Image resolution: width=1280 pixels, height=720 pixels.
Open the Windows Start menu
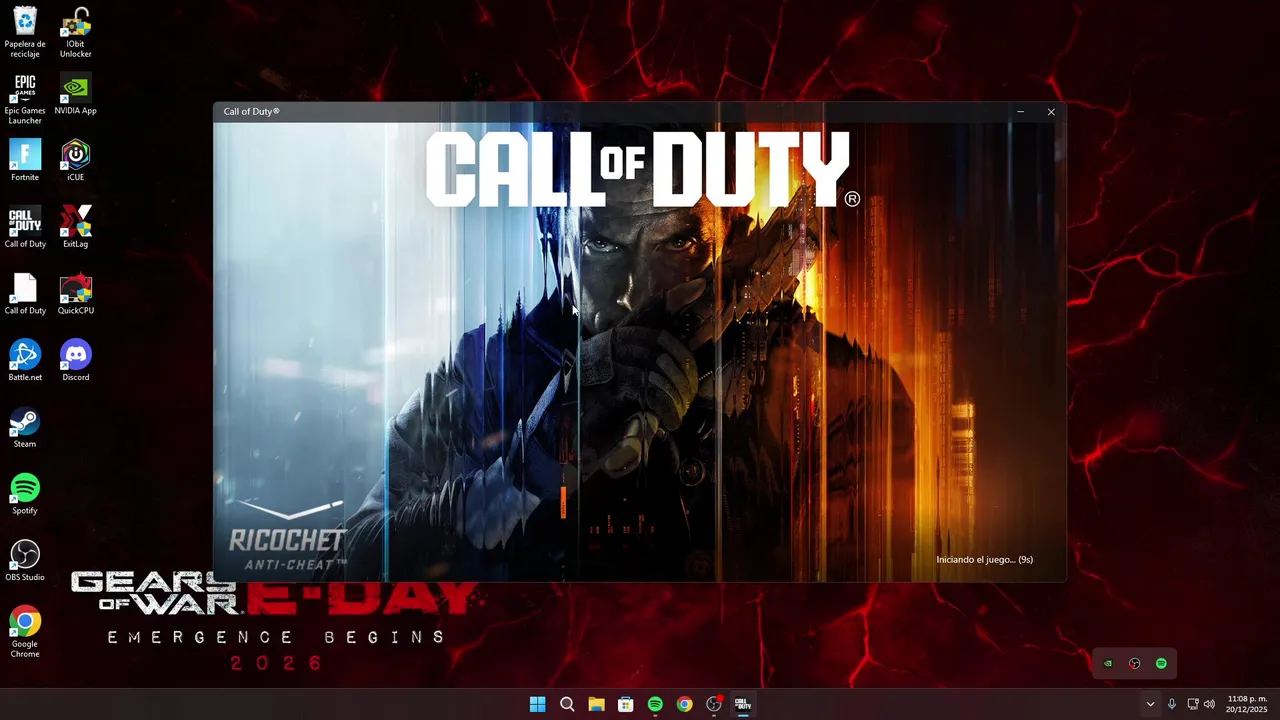pos(538,704)
